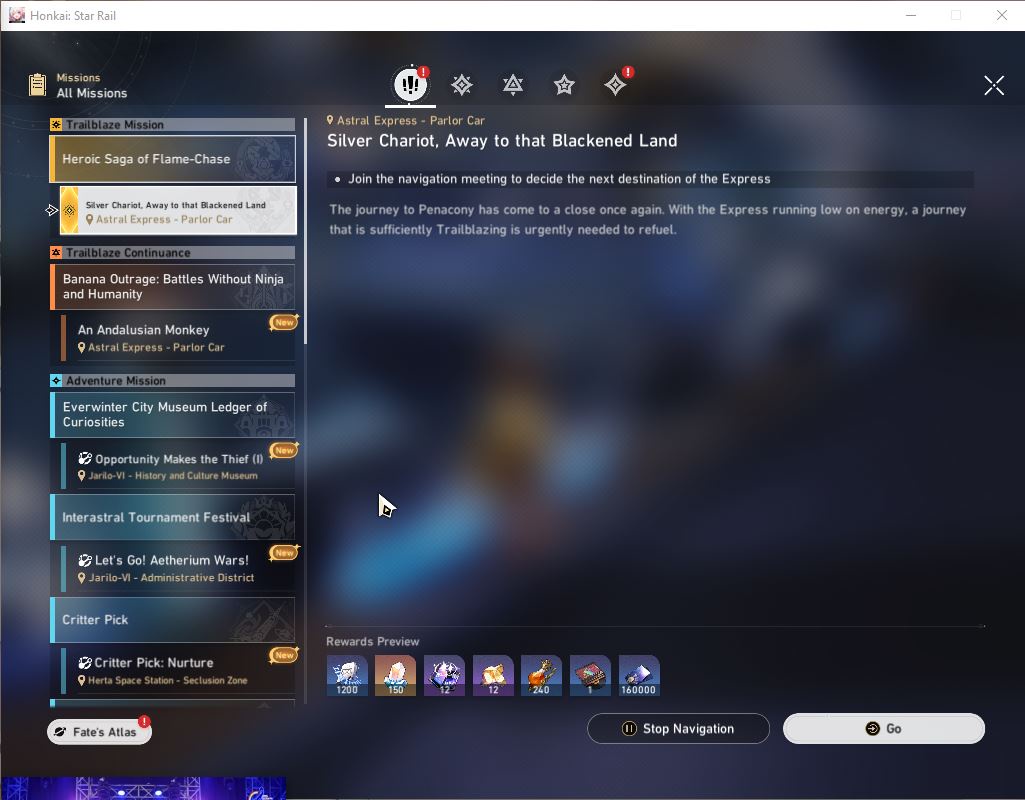This screenshot has height=800, width=1025.
Task: Click the 1200 Trailblaze EXP reward icon
Action: tap(347, 675)
